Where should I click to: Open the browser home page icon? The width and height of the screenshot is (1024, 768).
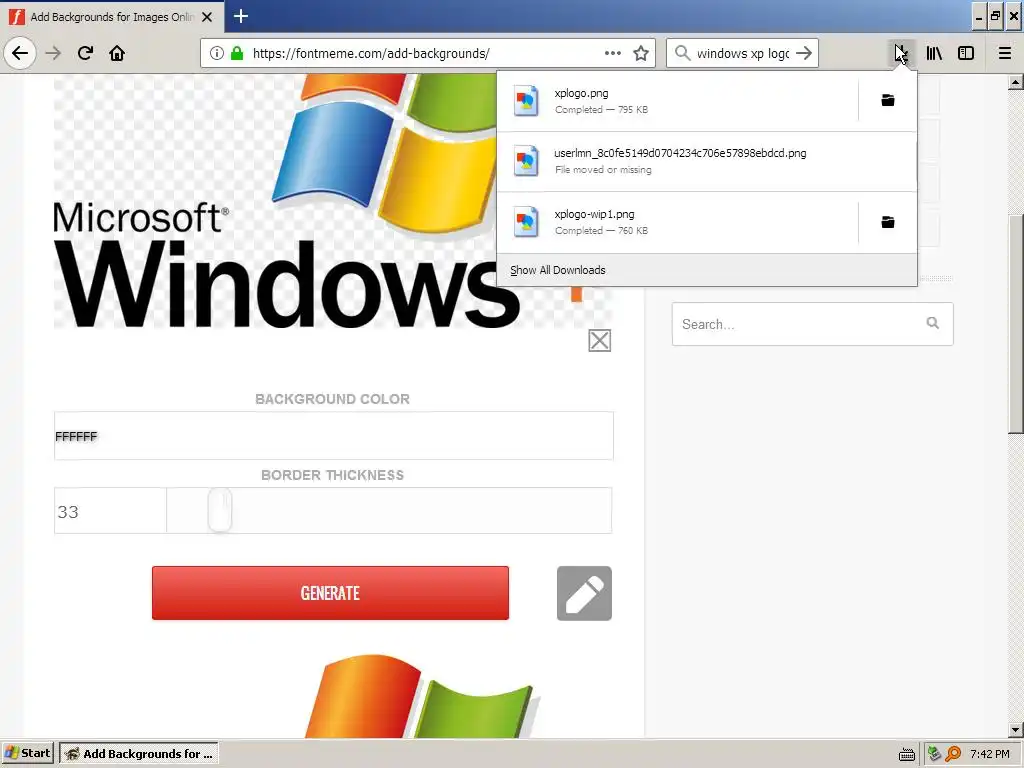pos(117,53)
